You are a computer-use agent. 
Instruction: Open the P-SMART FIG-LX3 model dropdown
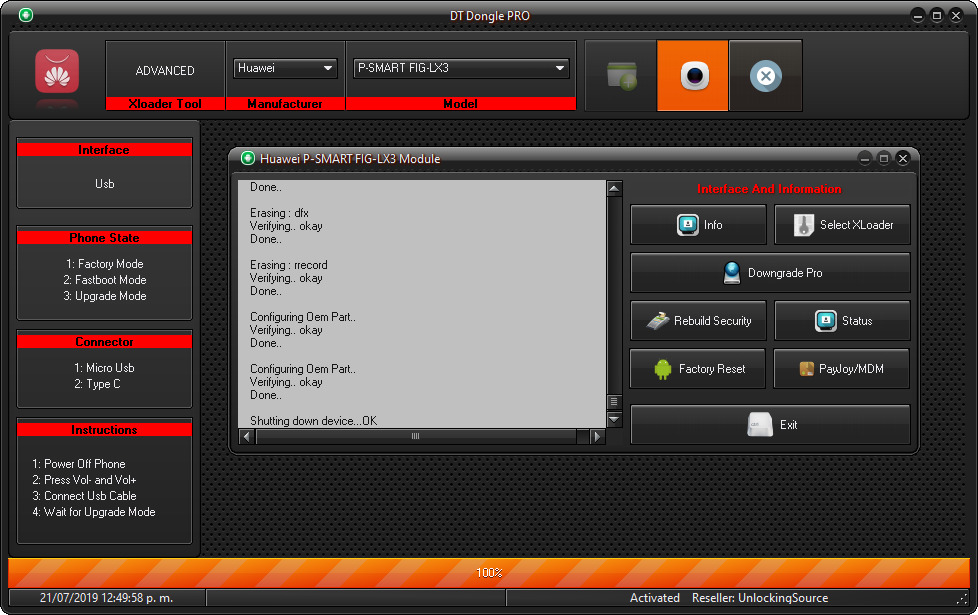(461, 68)
